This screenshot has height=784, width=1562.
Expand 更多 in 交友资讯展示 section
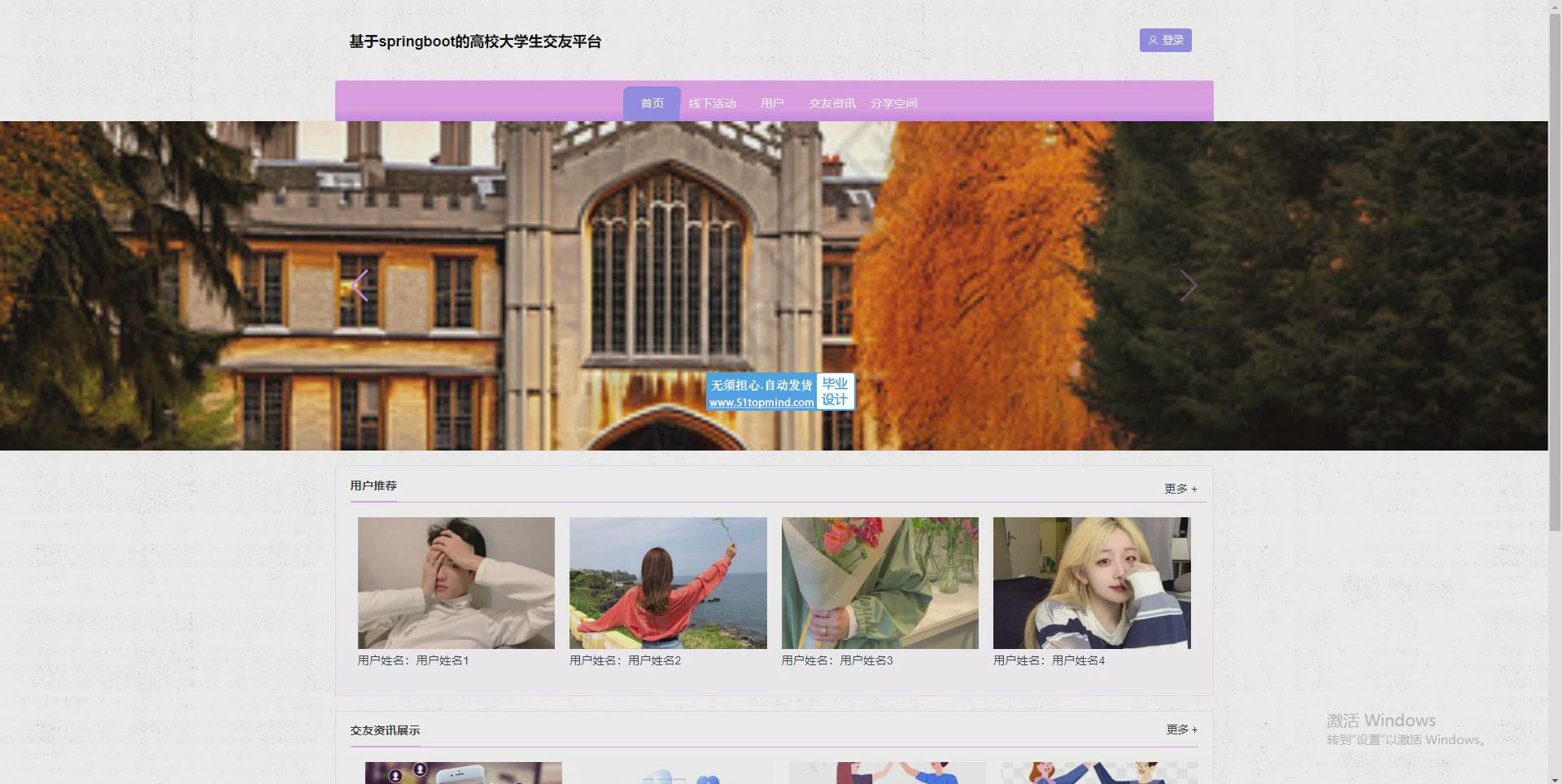(x=1181, y=730)
